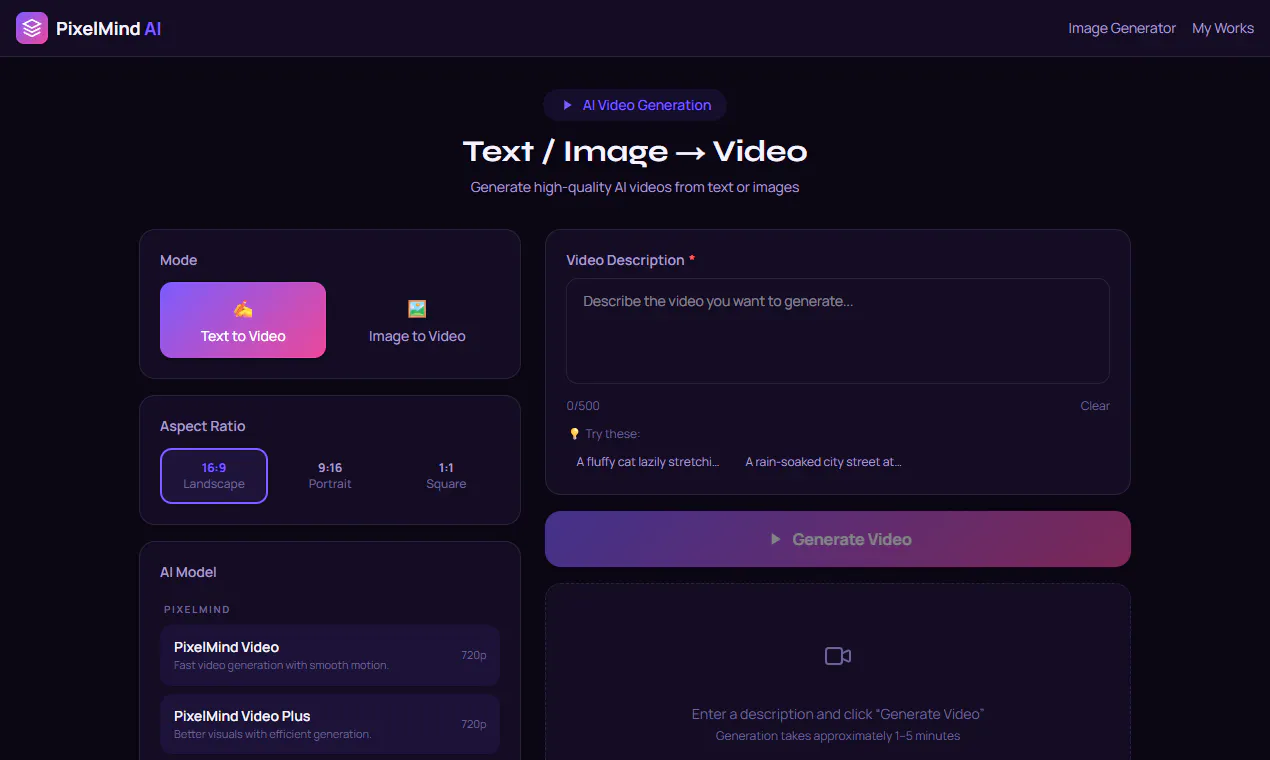The height and width of the screenshot is (760, 1270).
Task: Click the AI Model section label
Action: point(188,572)
